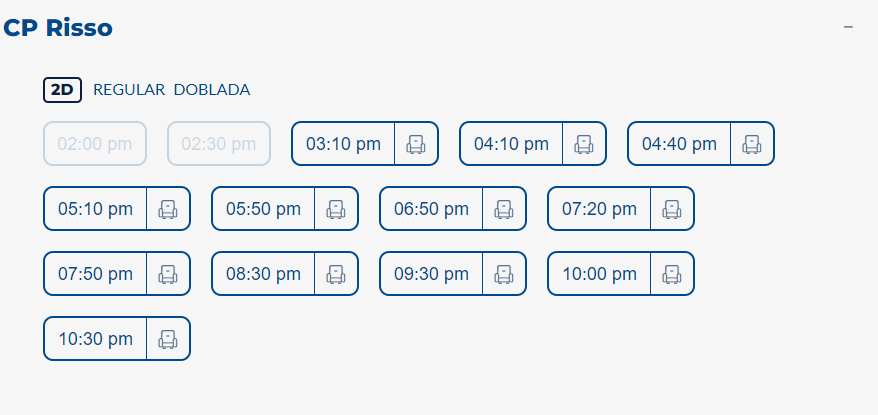View seats for the 05:10 pm showtime
This screenshot has width=878, height=415.
tap(168, 209)
